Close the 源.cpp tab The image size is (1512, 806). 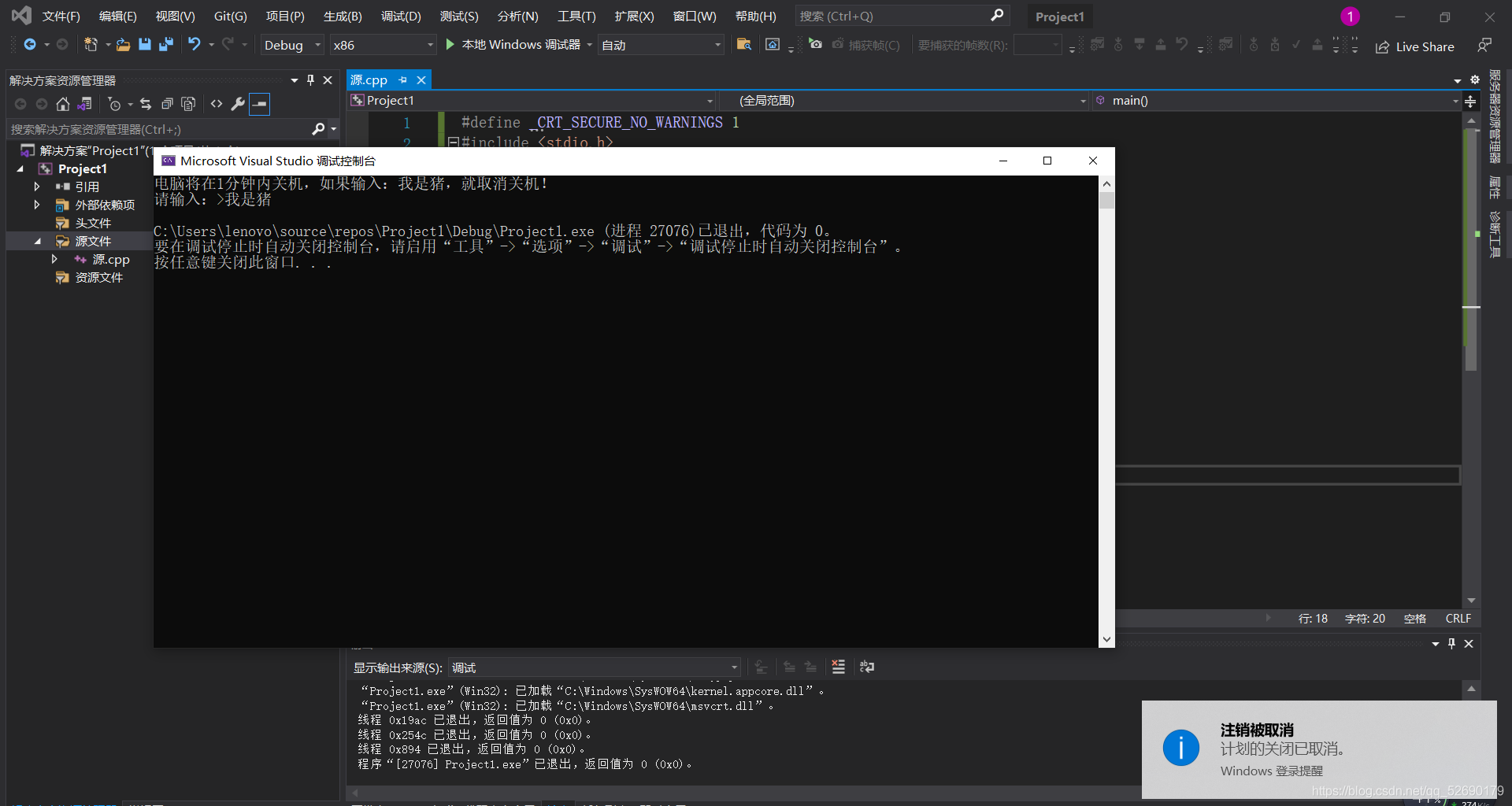point(421,80)
